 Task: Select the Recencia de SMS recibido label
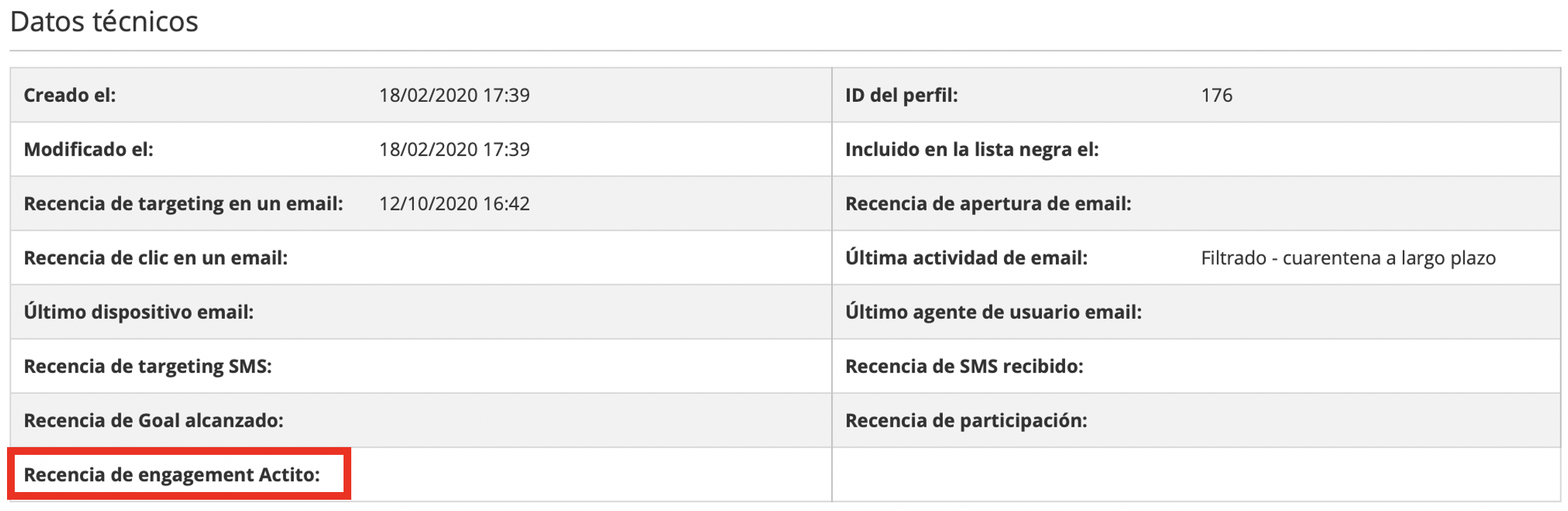coord(964,366)
